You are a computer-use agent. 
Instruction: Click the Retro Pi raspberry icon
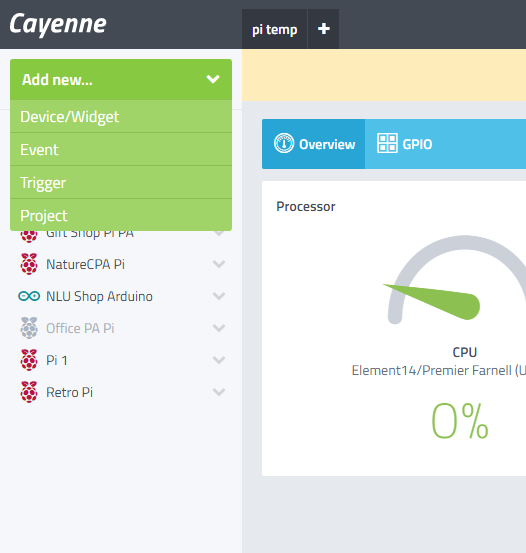[29, 392]
